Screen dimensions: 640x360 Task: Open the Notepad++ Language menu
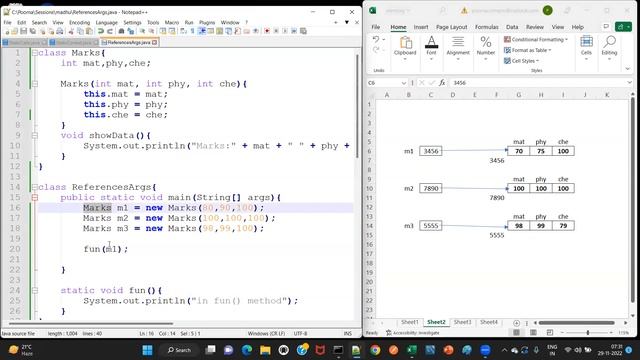107,22
